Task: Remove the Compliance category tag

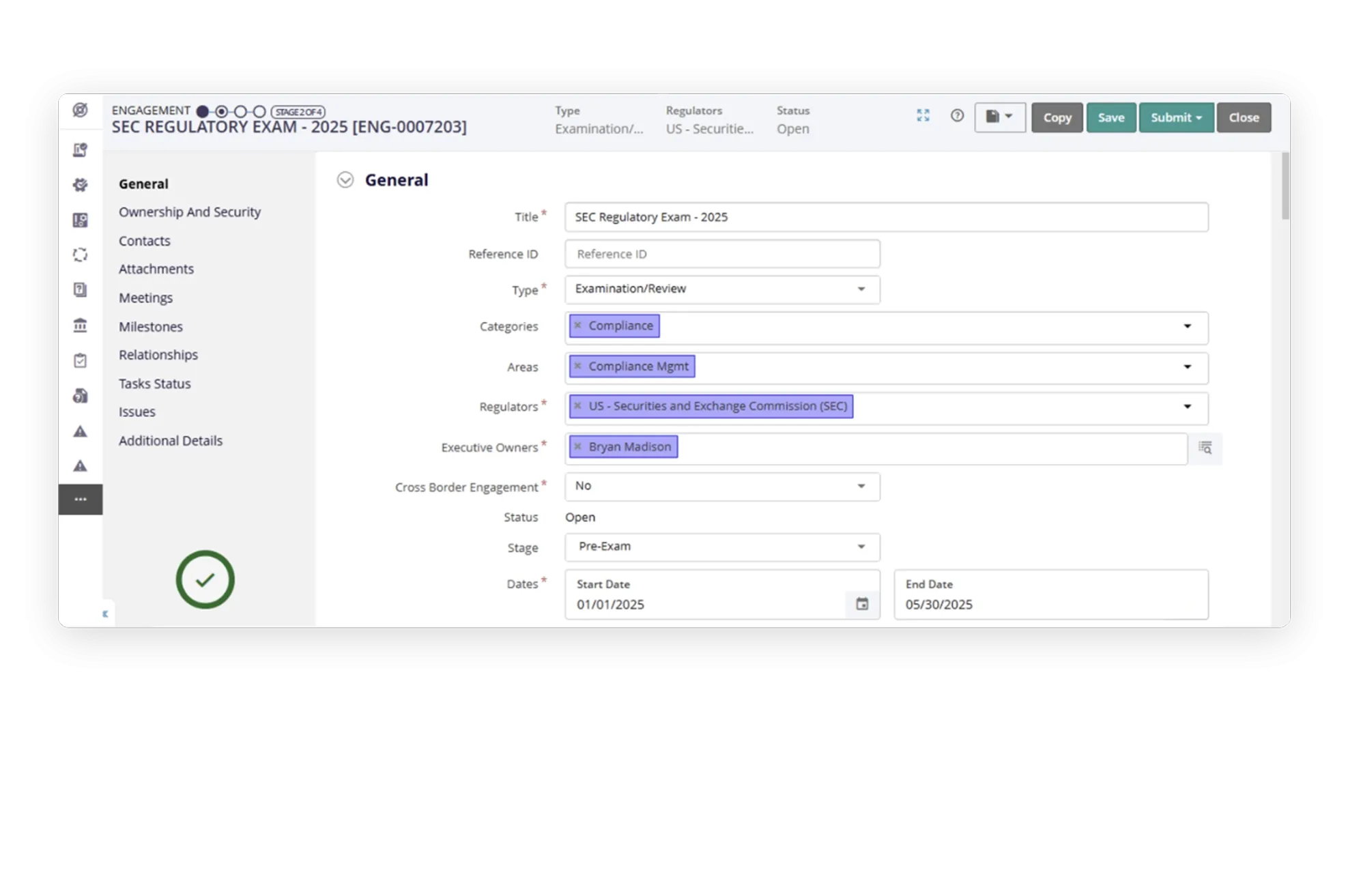Action: point(578,326)
